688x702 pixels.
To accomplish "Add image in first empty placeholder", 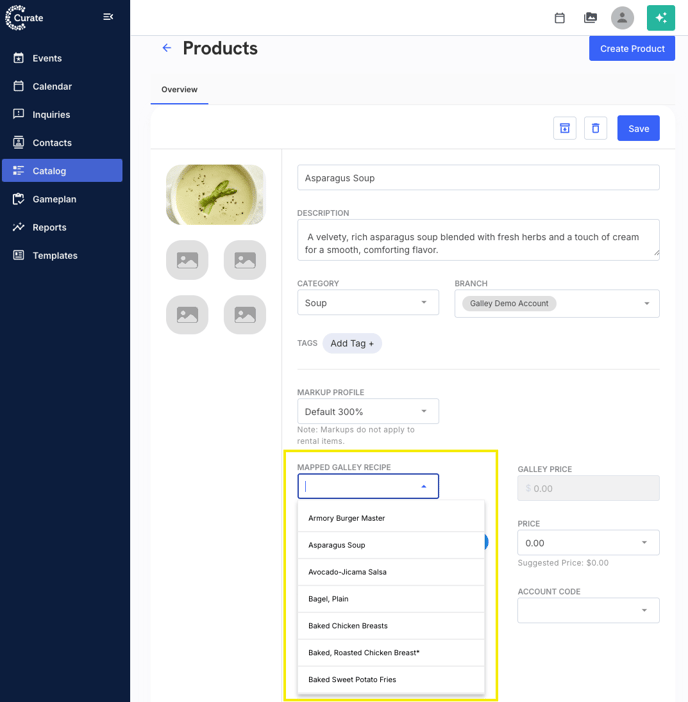I will point(187,260).
